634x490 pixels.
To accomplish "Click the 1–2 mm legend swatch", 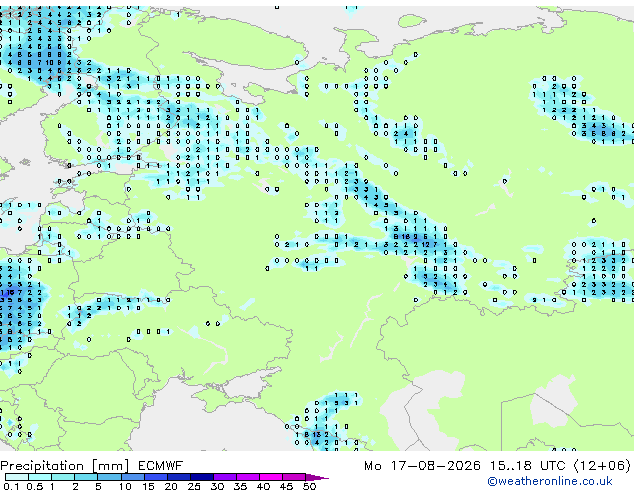I will (63, 477).
